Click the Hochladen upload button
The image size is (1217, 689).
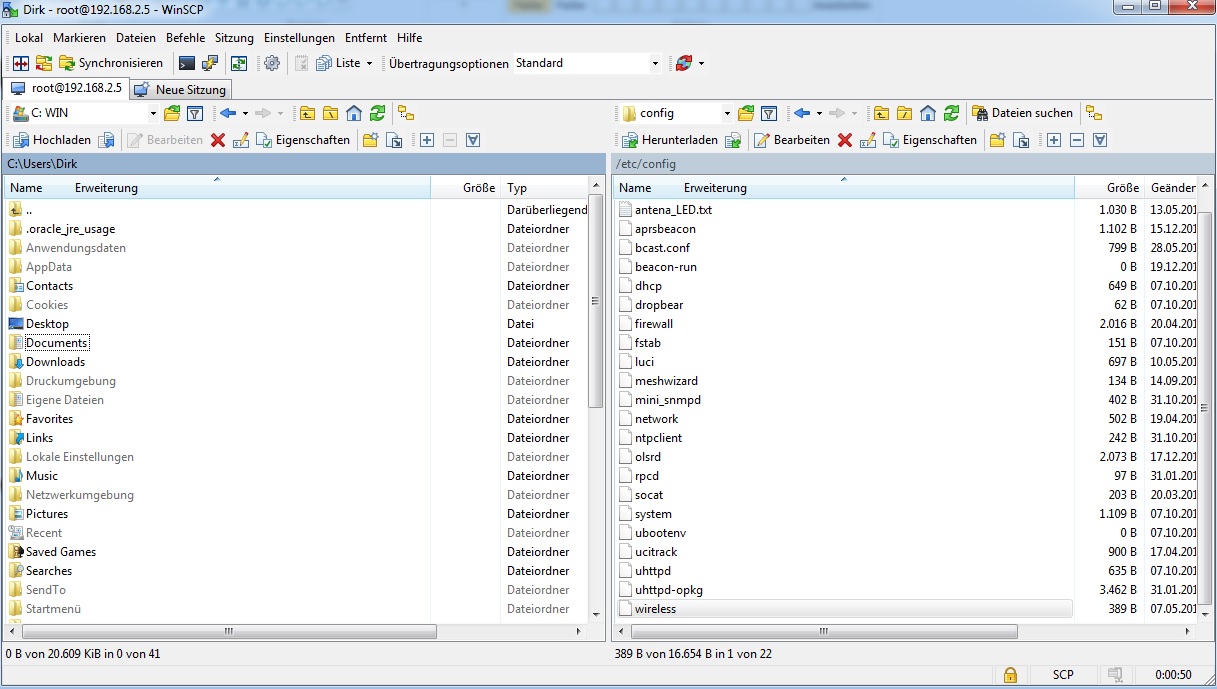52,140
